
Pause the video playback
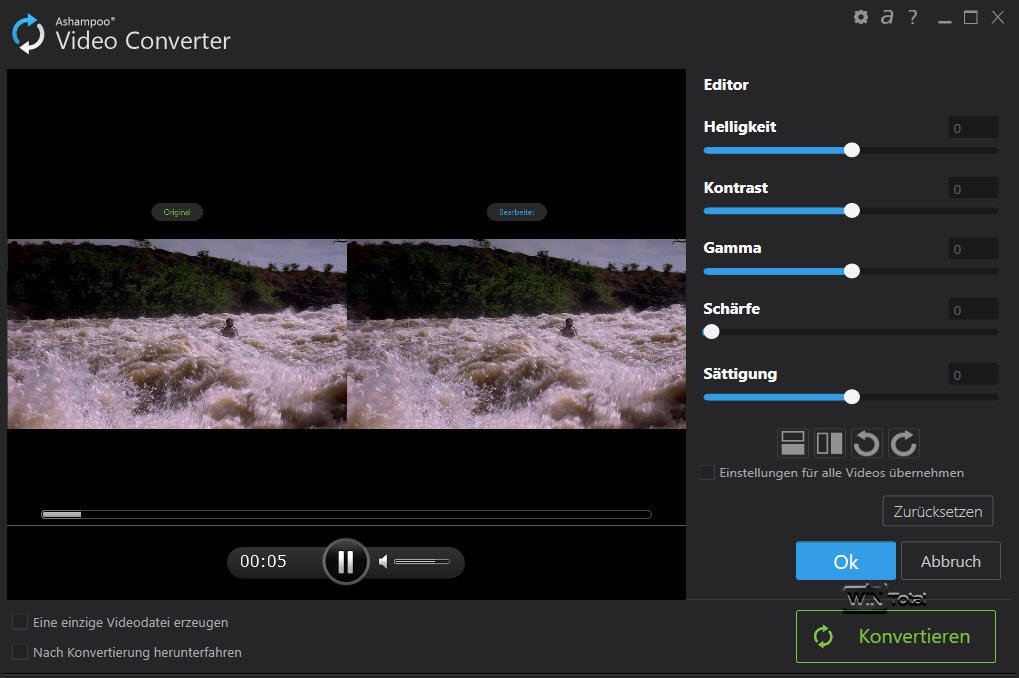click(x=346, y=562)
